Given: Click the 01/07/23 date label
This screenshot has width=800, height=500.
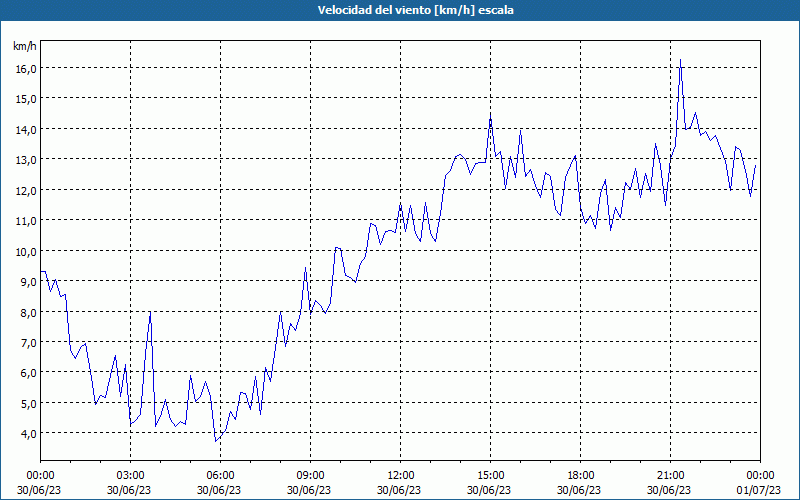Looking at the screenshot, I should click(x=759, y=490).
